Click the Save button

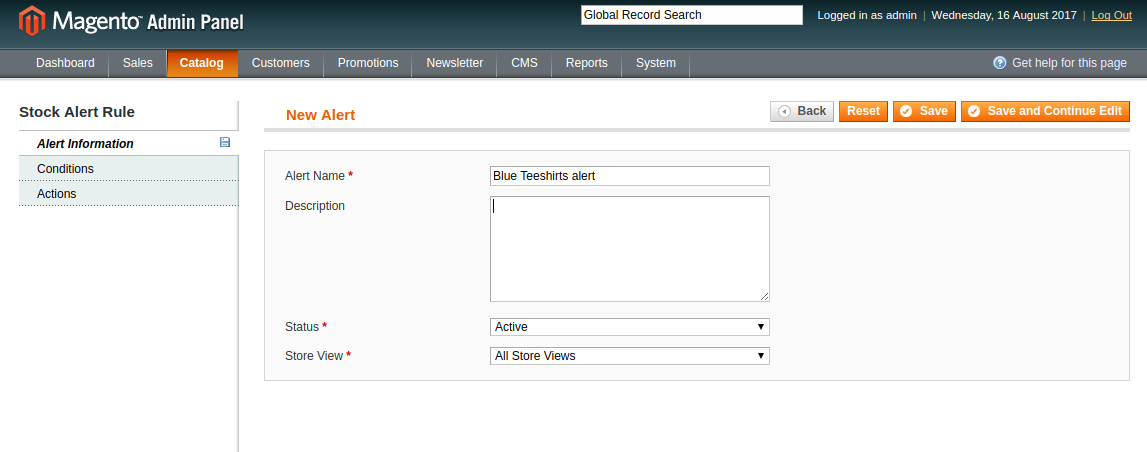[924, 111]
